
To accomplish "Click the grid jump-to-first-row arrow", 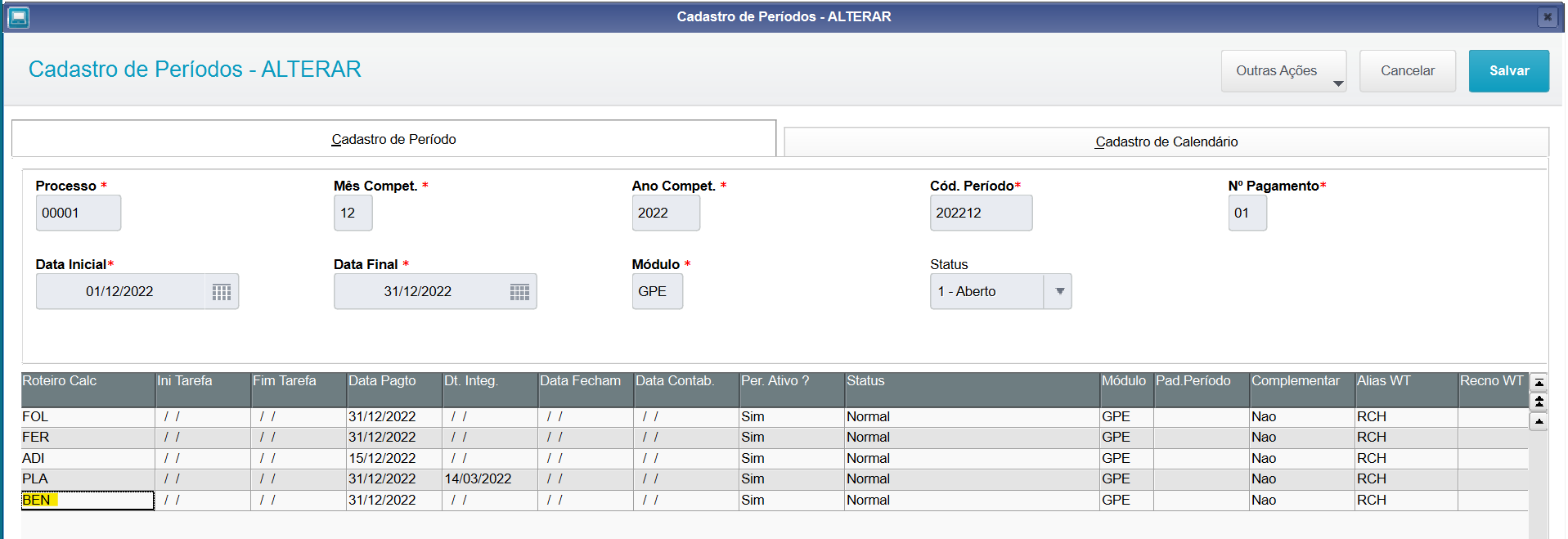I will [x=1539, y=383].
